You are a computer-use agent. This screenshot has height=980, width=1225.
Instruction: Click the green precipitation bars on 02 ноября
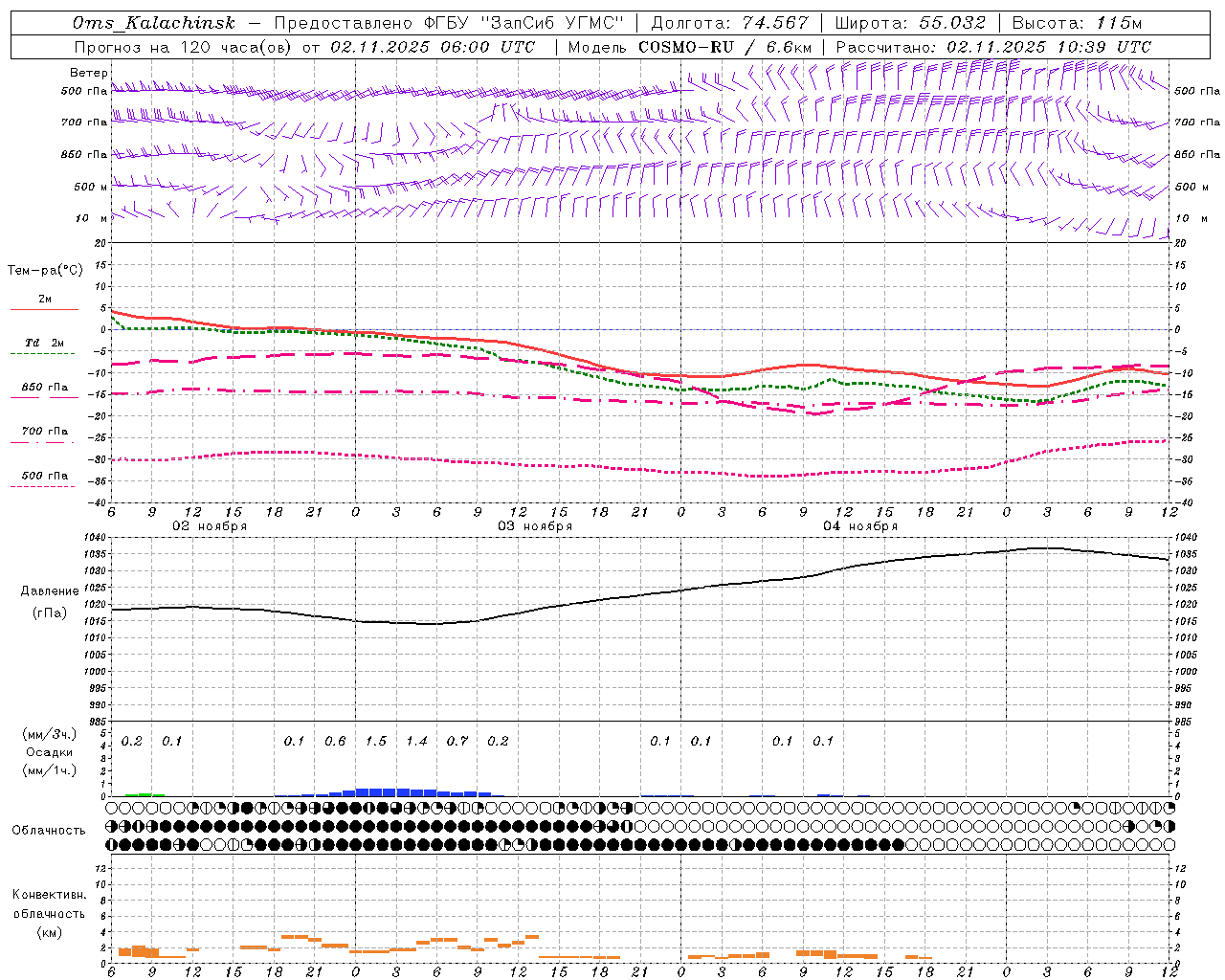coord(145,794)
